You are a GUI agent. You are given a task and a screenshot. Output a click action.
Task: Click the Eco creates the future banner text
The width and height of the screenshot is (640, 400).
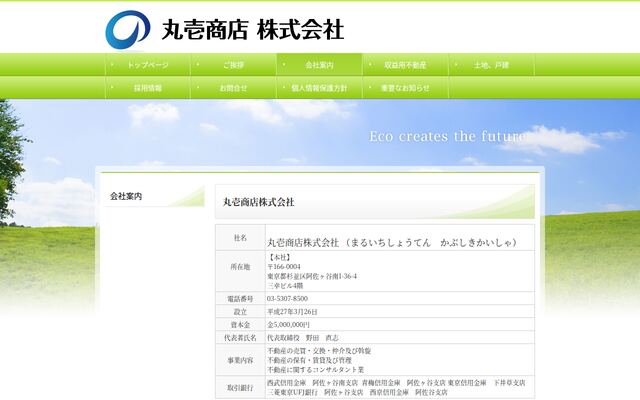447,136
